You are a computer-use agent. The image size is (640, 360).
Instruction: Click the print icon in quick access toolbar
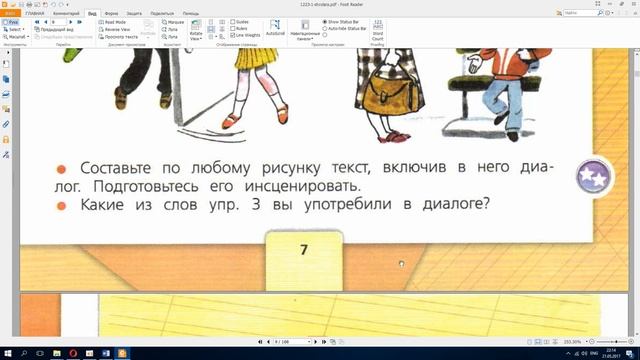click(29, 4)
